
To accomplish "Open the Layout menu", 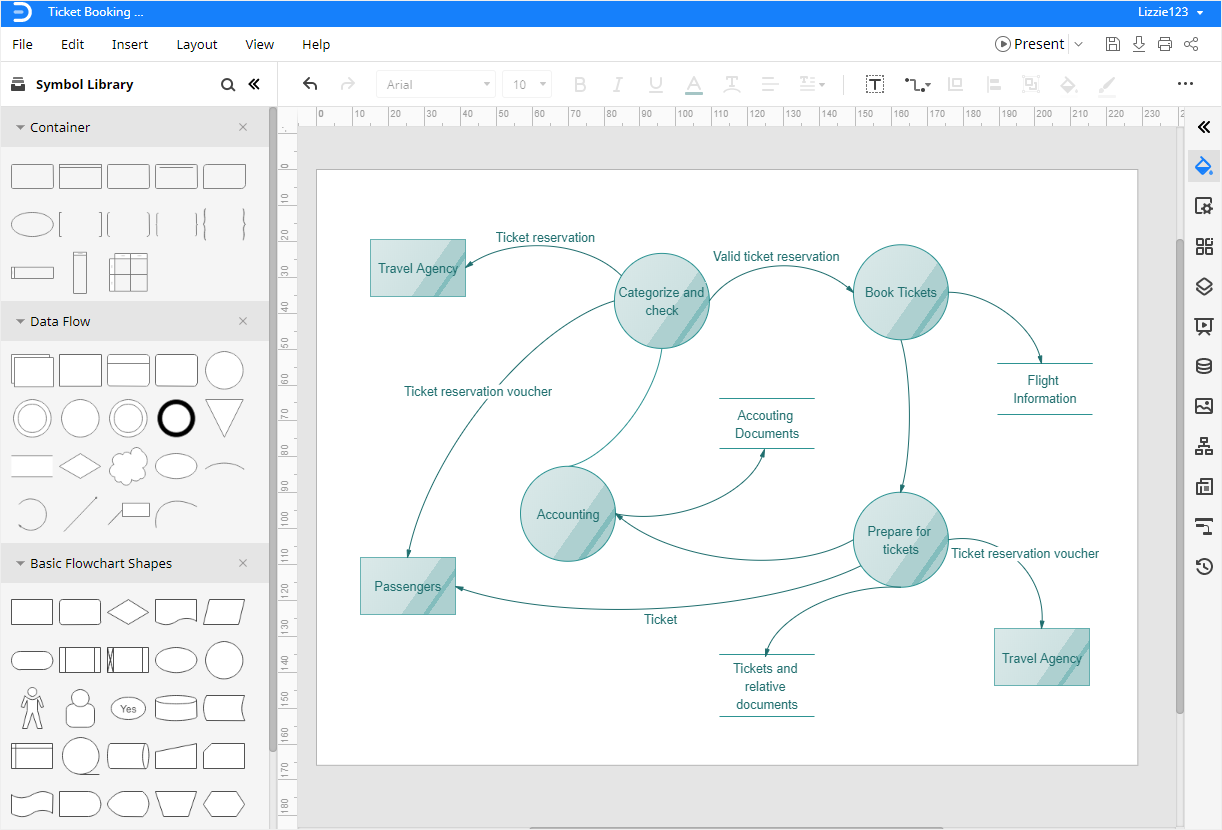I will 197,44.
